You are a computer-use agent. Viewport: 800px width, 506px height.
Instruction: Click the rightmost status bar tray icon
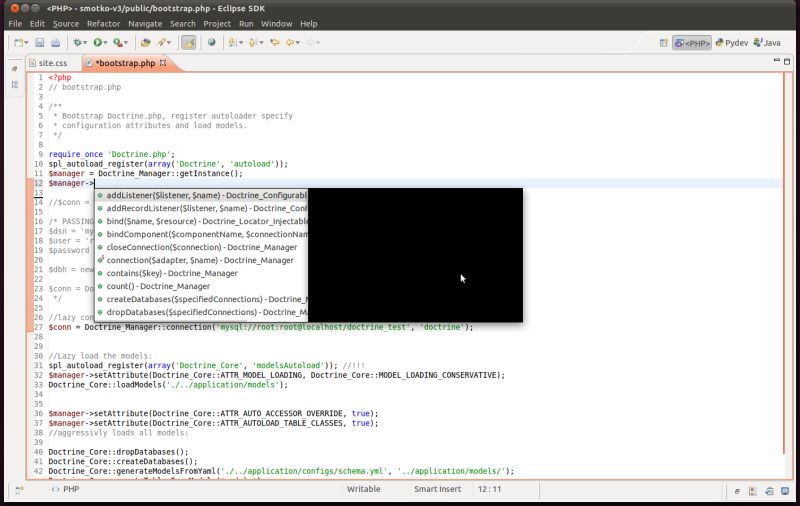pos(785,491)
